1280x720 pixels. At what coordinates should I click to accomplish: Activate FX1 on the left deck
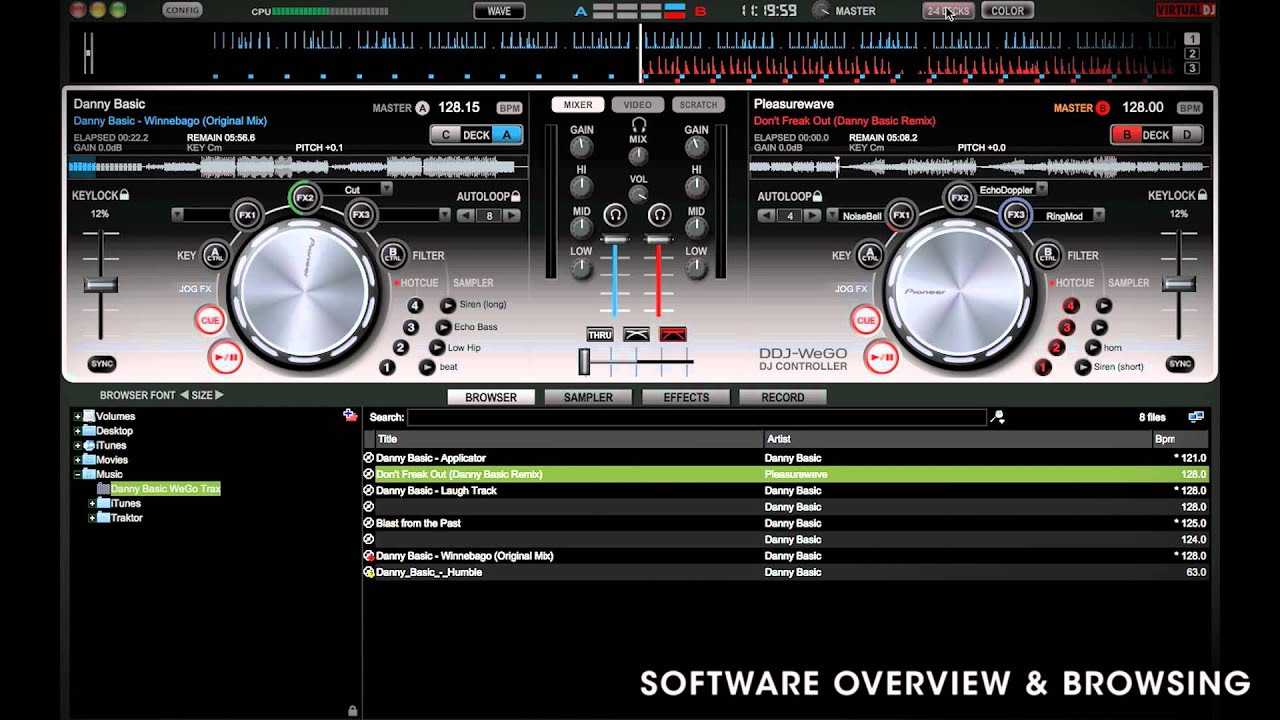(x=247, y=215)
